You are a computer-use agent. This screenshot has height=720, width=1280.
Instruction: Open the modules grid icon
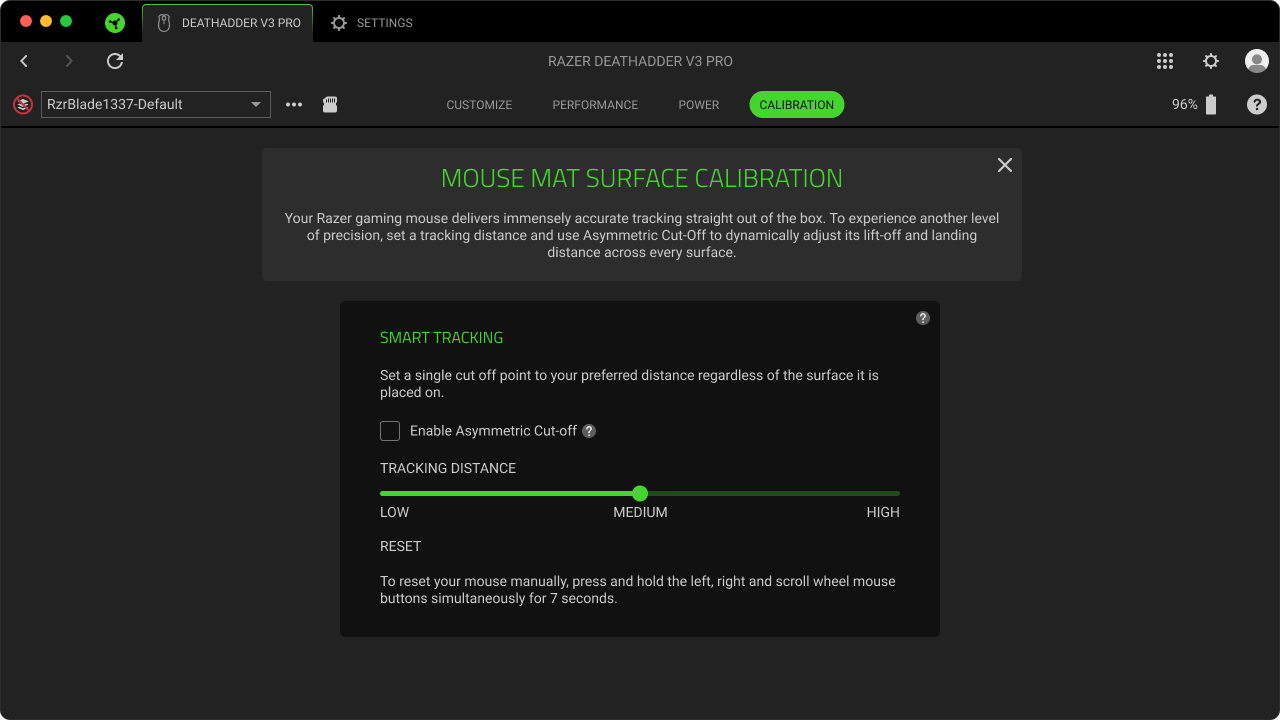(x=1165, y=61)
